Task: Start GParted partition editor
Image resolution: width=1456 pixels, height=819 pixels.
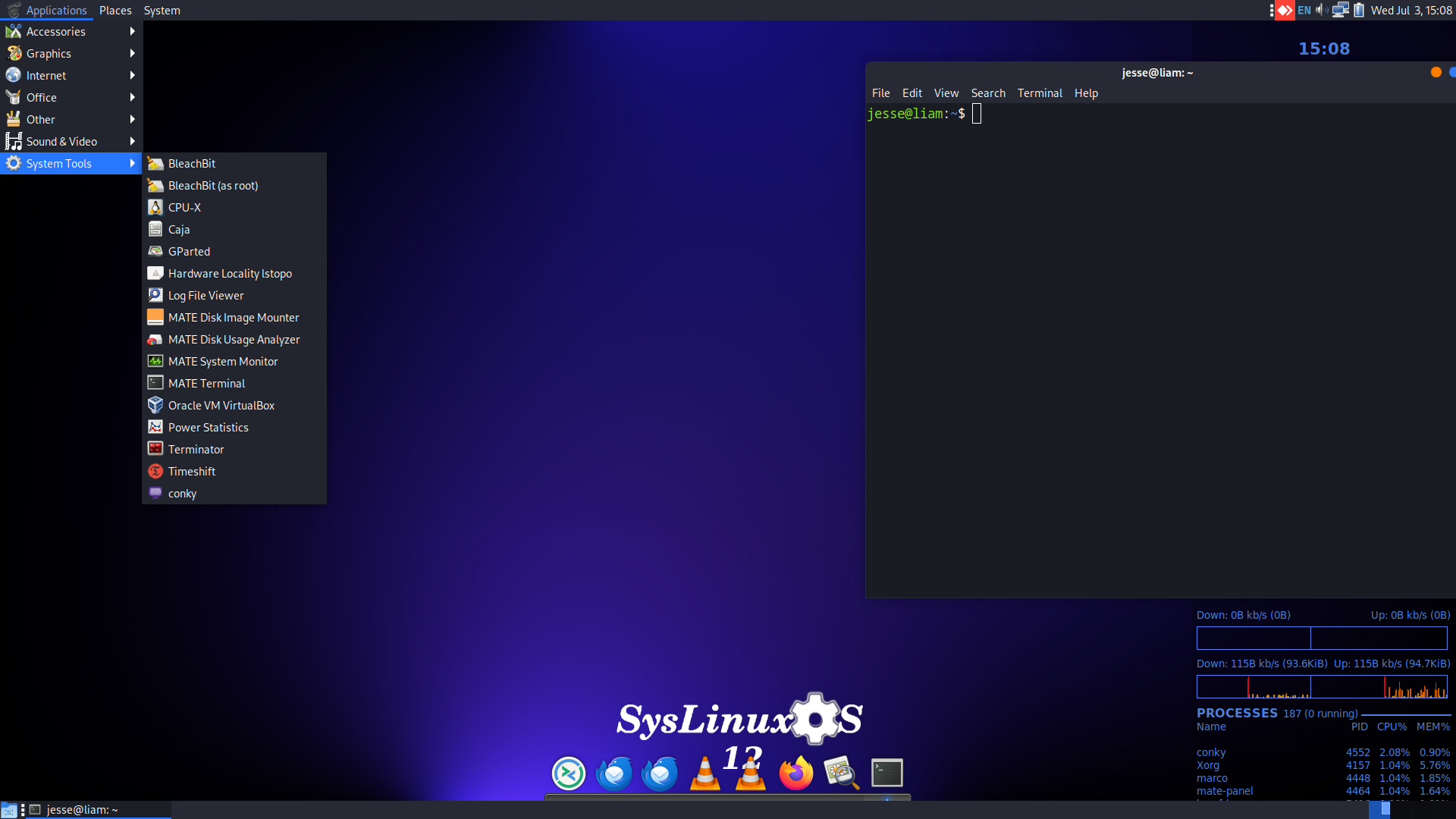Action: (234, 252)
